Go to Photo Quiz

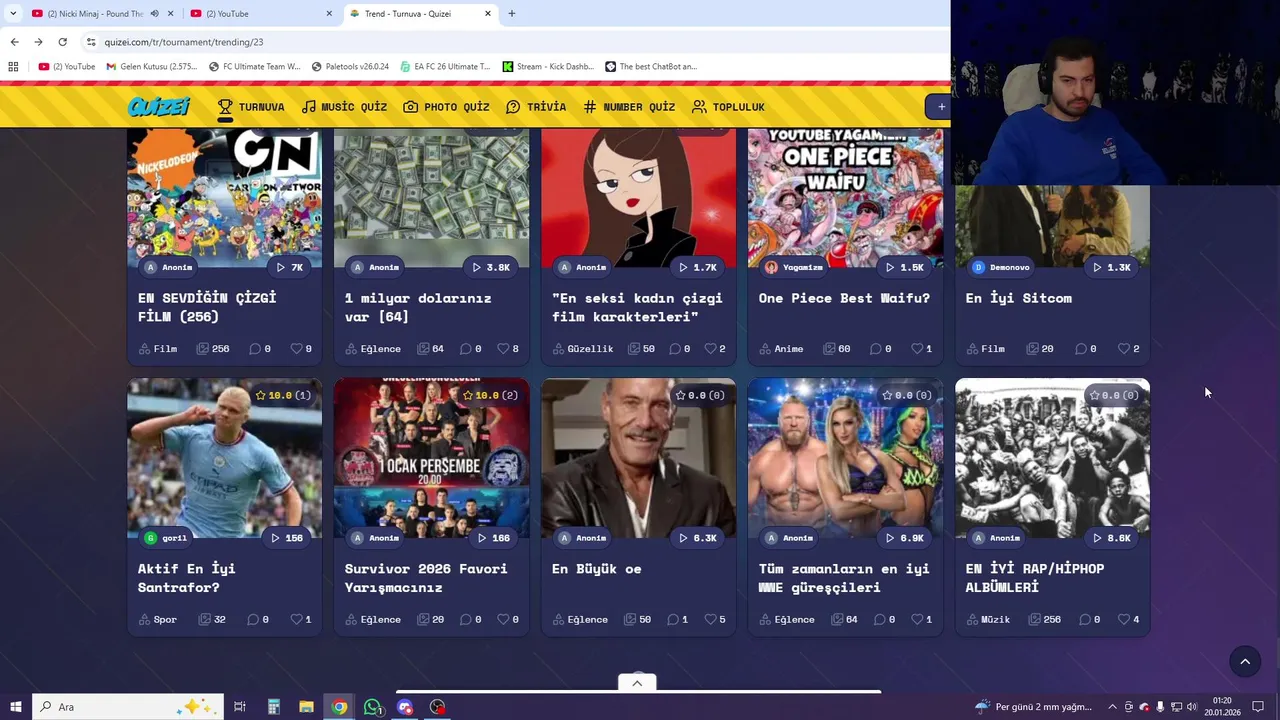446,107
